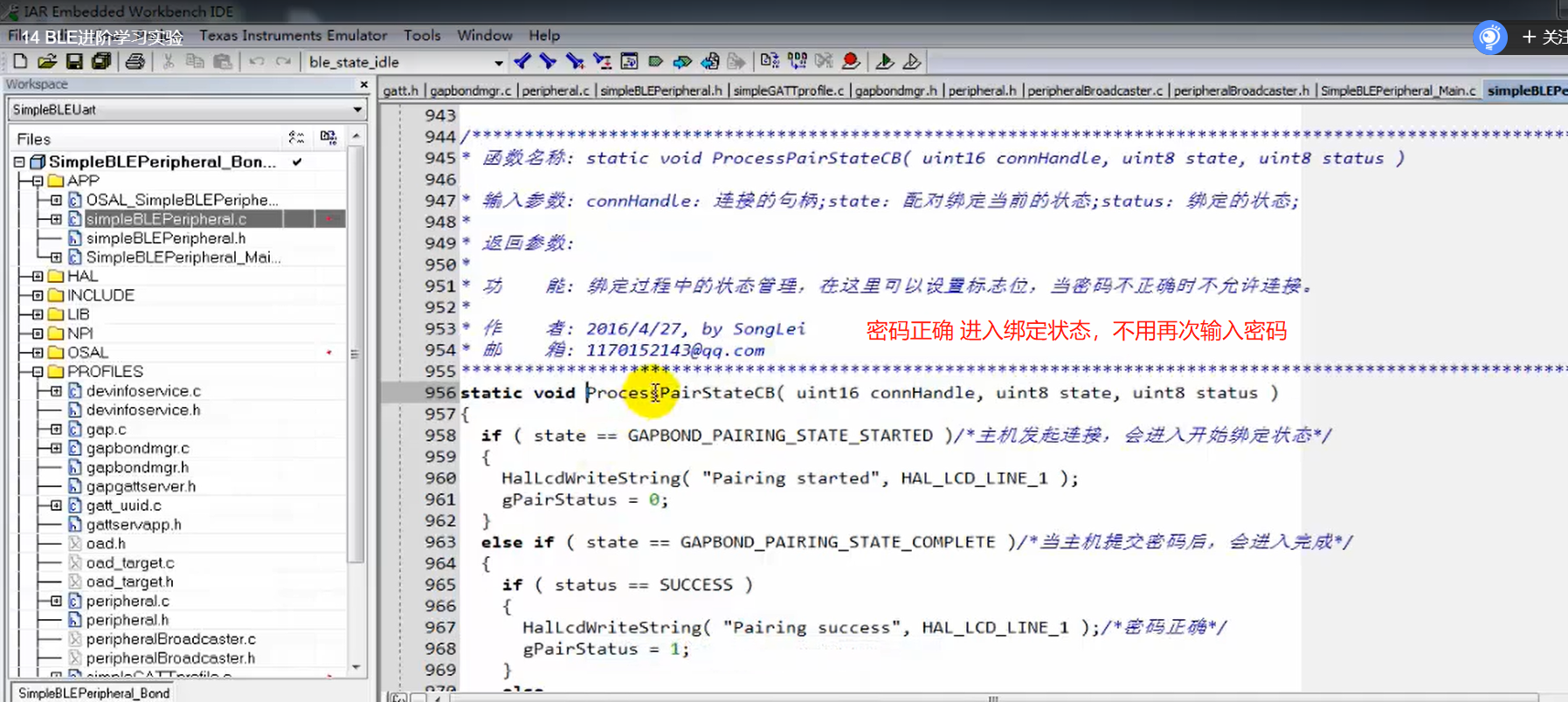
Task: Close the Workspace panel
Action: (x=364, y=85)
